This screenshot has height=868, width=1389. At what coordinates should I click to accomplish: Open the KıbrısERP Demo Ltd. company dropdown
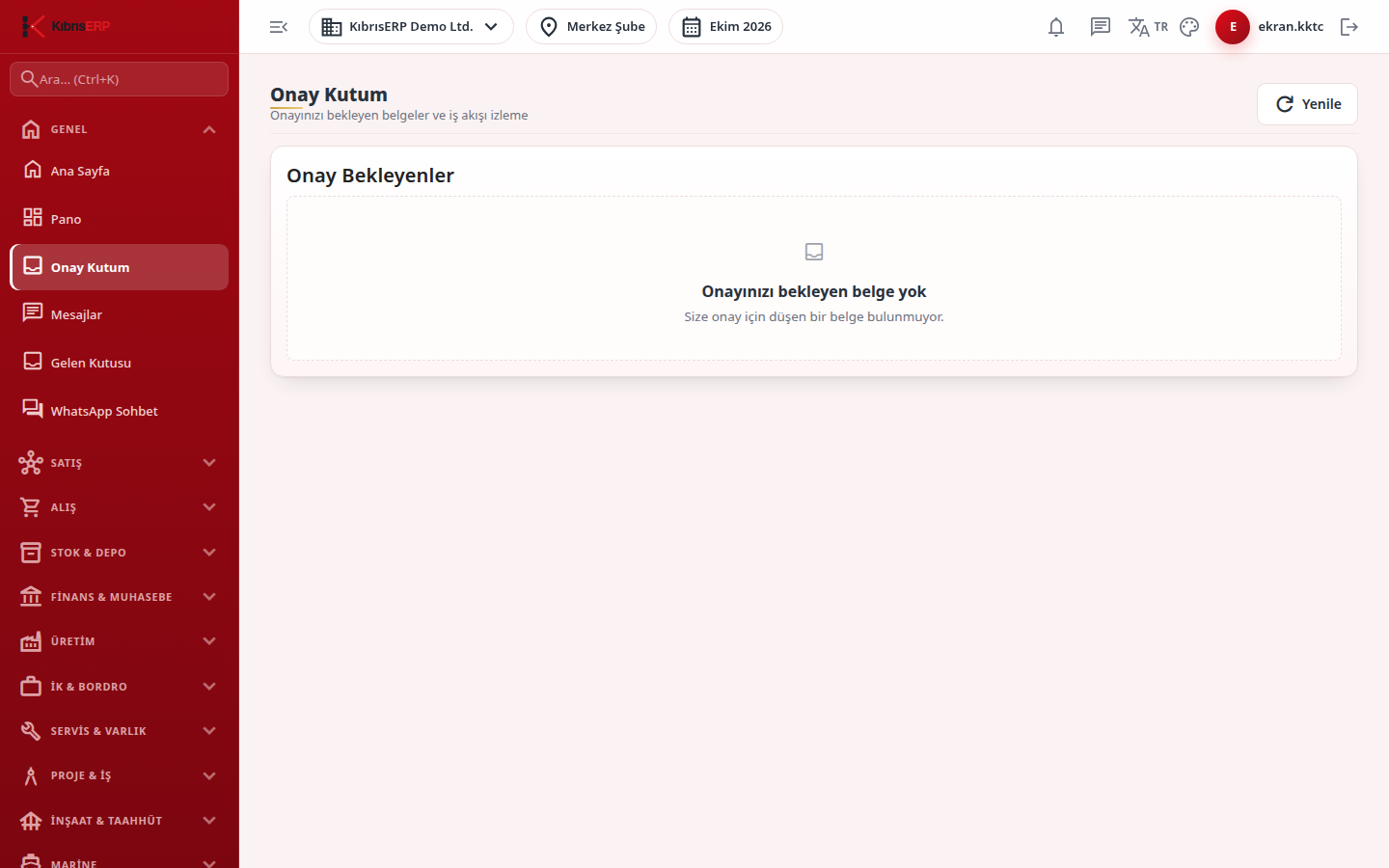click(x=411, y=27)
